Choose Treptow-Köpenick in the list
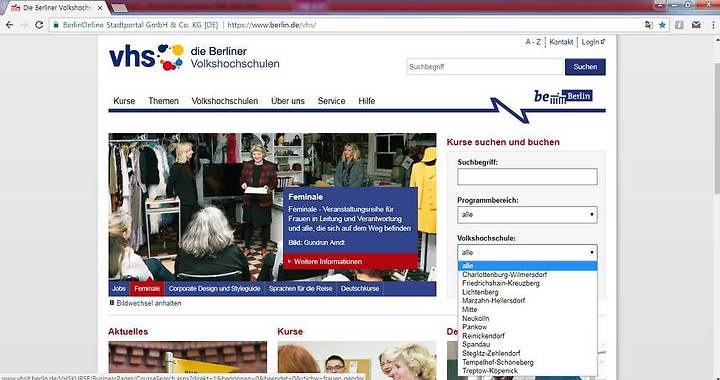The width and height of the screenshot is (720, 380). 527,371
